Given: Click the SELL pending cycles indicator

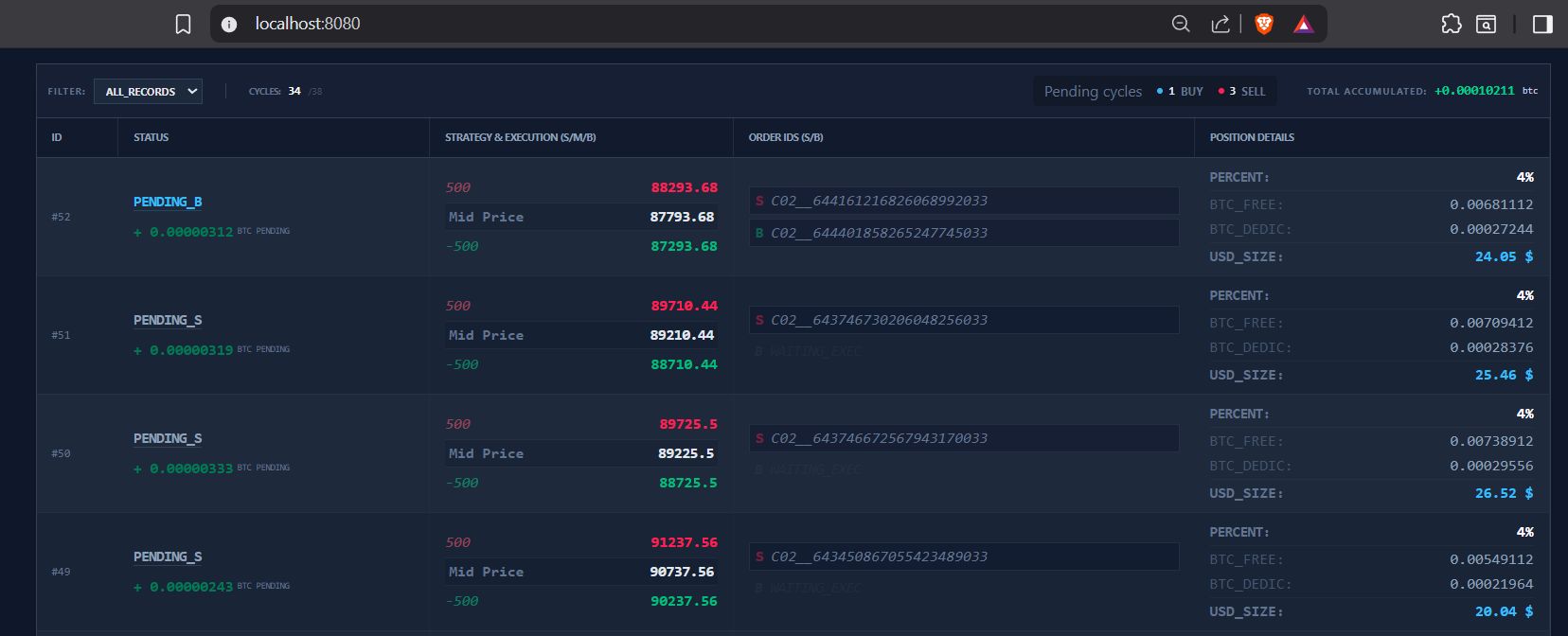Looking at the screenshot, I should click(1241, 91).
